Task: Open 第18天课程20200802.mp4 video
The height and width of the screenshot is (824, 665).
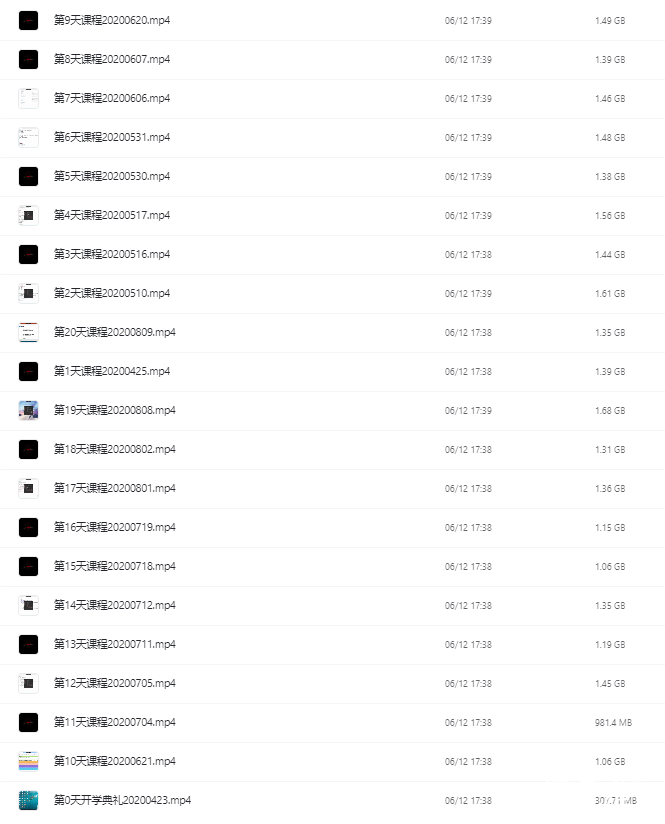Action: (115, 449)
